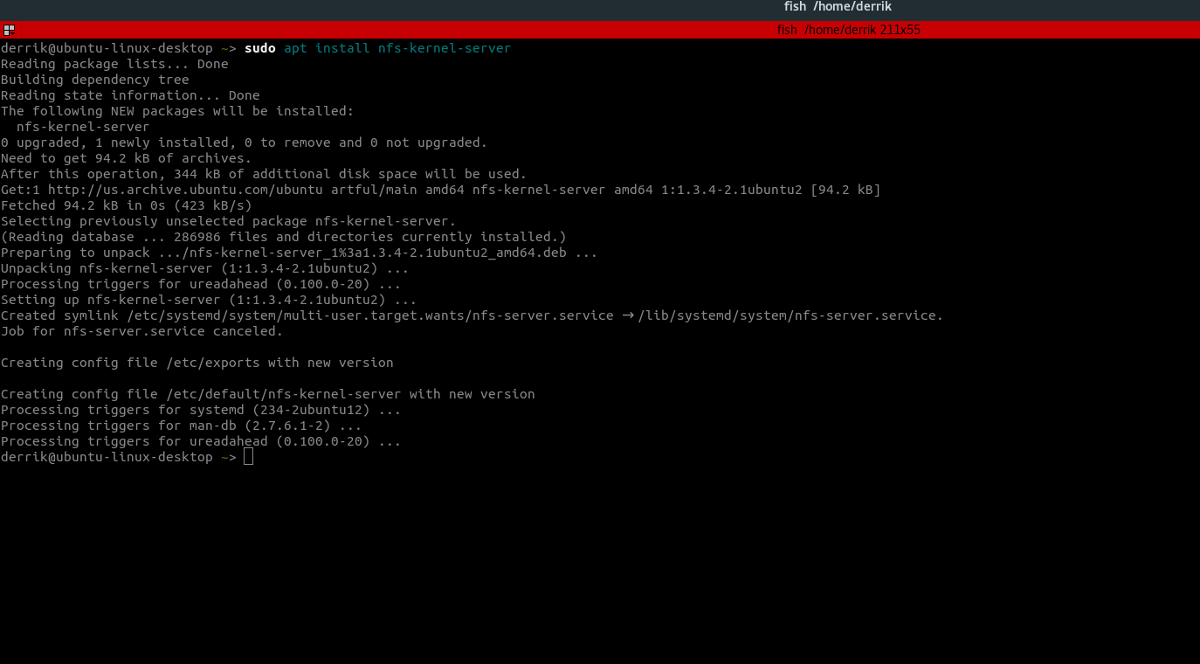Click 'Setting up nfs-kernel-server (1:1.3.4-2.1ubuntu2) ...'

click(x=209, y=300)
